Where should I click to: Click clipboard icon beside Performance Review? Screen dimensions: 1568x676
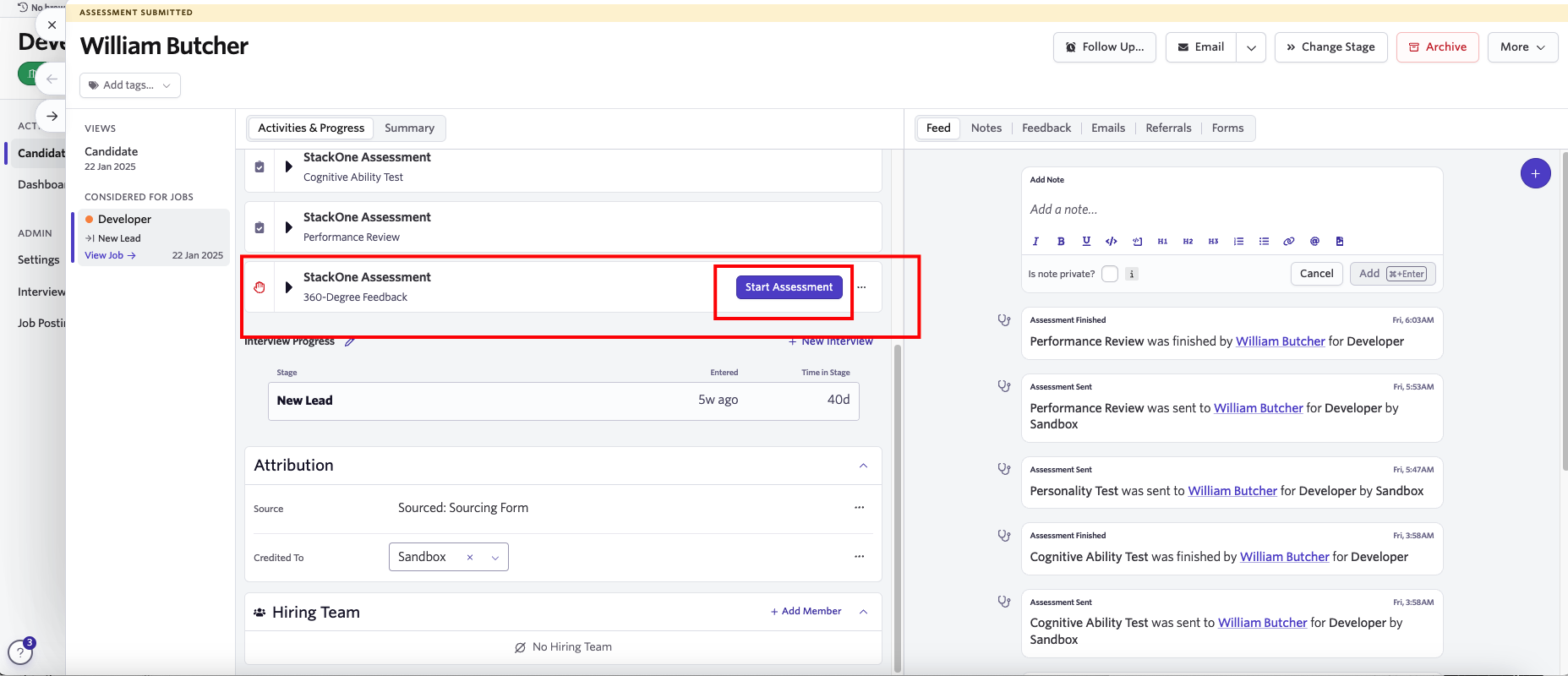(260, 227)
